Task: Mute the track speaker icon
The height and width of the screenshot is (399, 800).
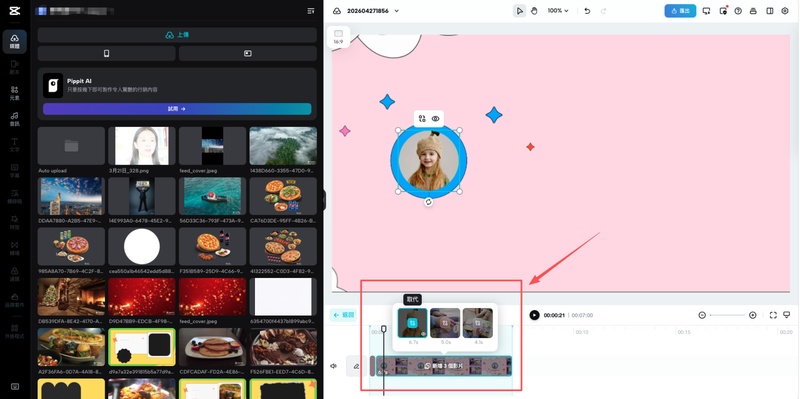Action: tap(334, 366)
